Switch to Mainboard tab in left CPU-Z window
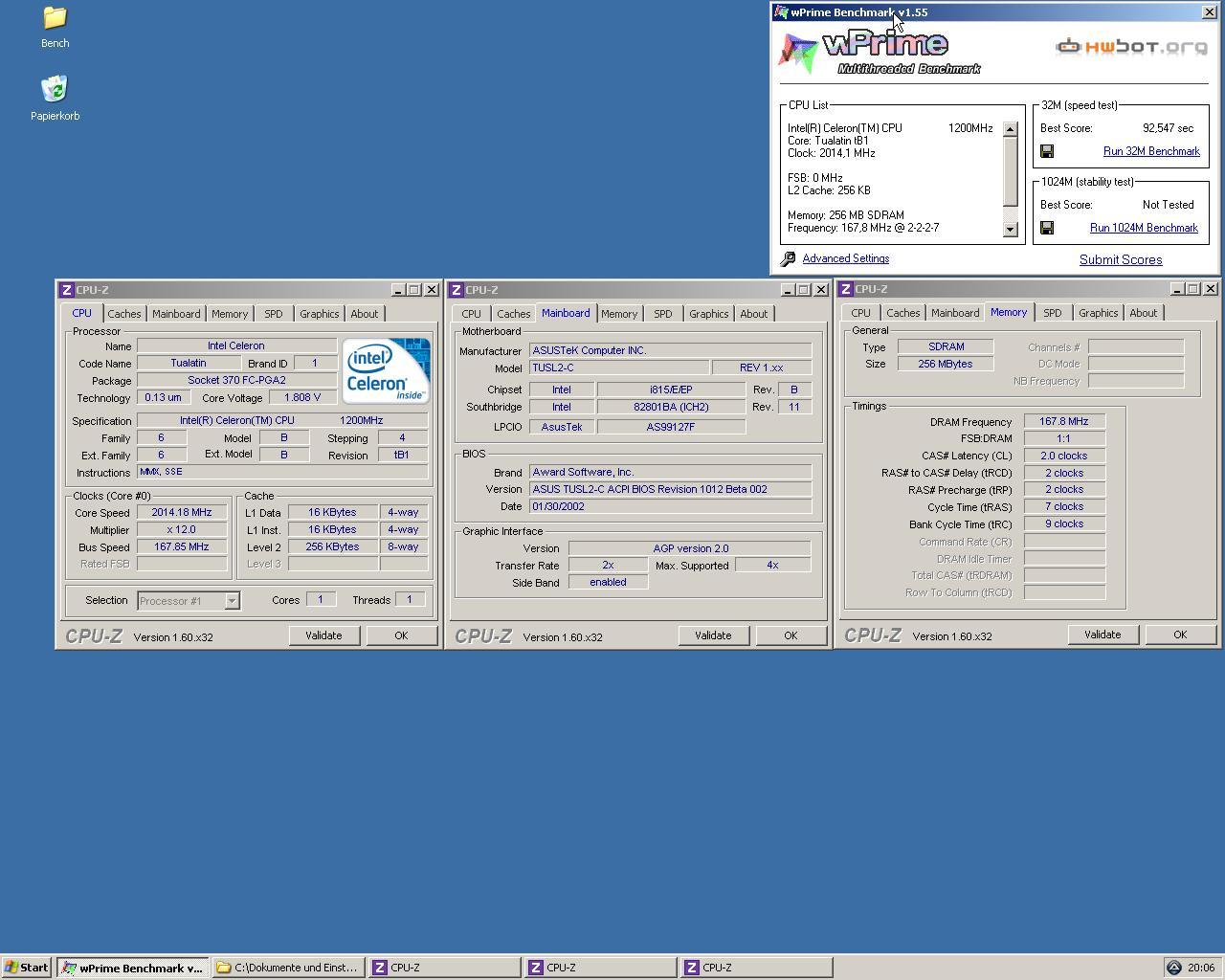The height and width of the screenshot is (980, 1225). click(176, 314)
